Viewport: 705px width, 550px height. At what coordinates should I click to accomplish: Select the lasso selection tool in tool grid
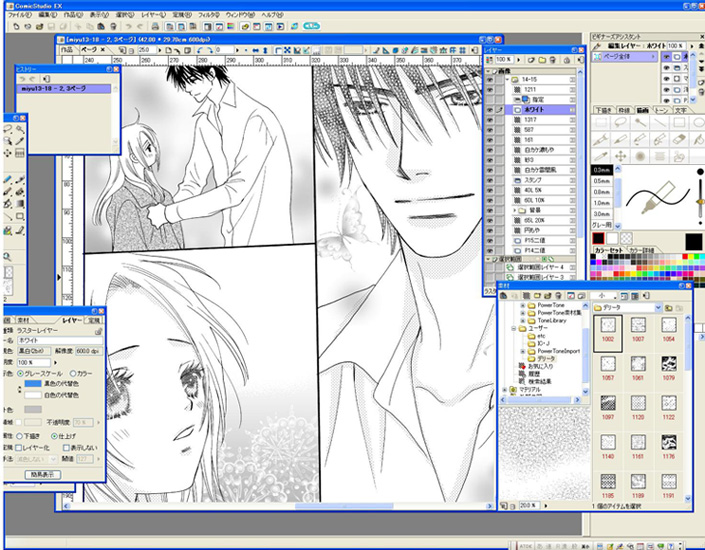click(x=621, y=122)
